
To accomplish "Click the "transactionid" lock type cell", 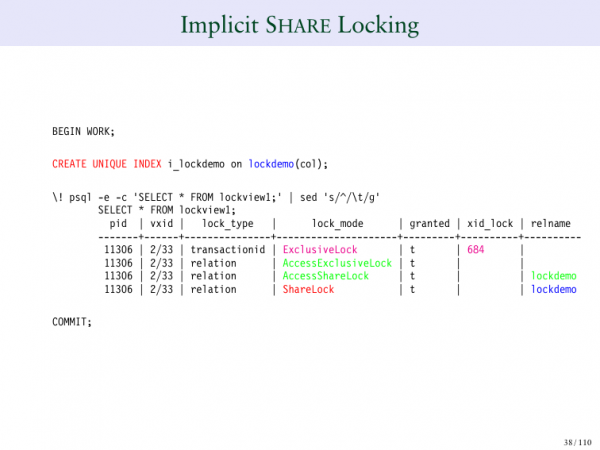I will pyautogui.click(x=228, y=249).
